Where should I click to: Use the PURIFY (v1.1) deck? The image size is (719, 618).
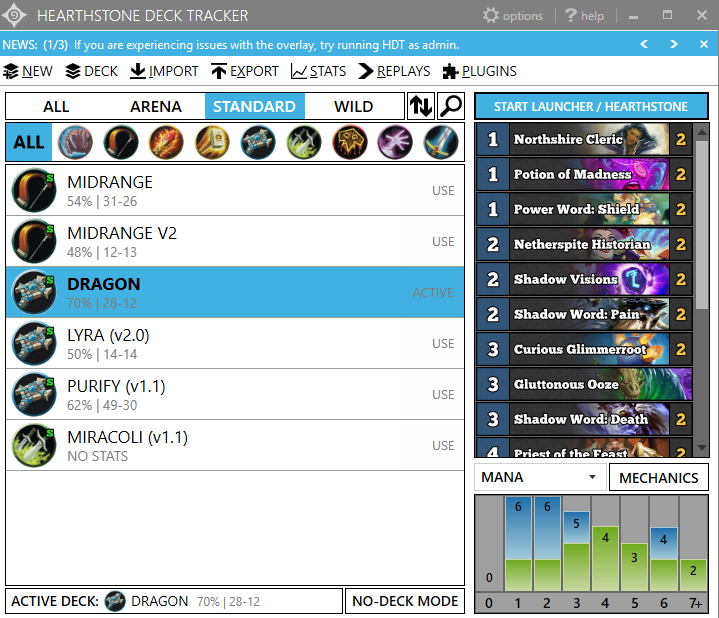point(443,395)
